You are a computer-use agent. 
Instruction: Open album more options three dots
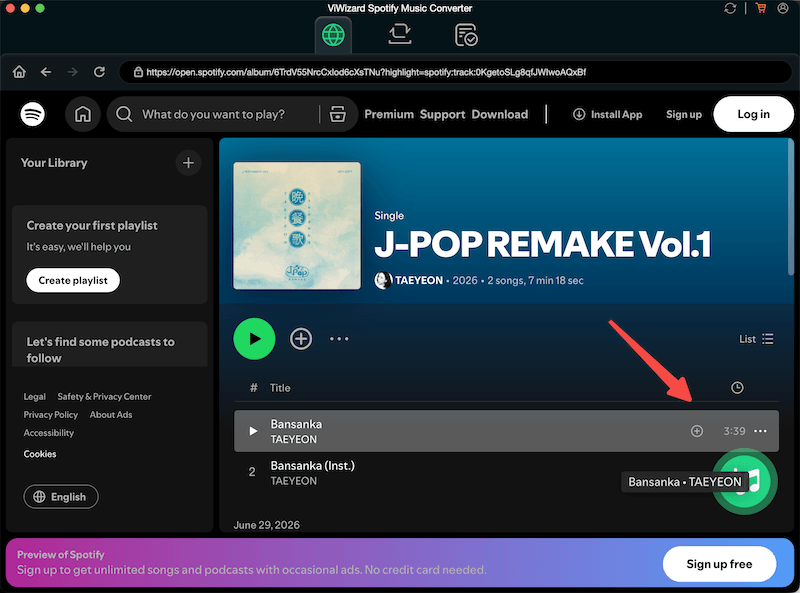pos(339,338)
